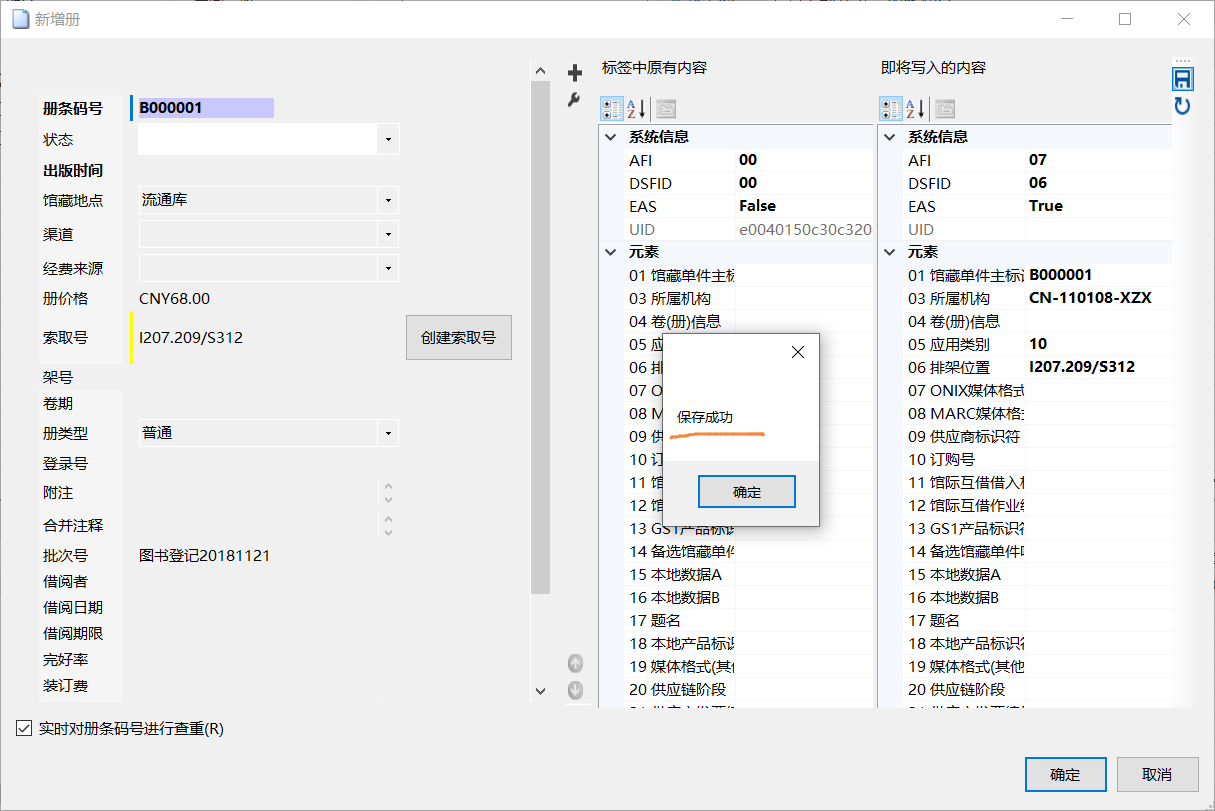Image resolution: width=1215 pixels, height=811 pixels.
Task: Click 确定 in the 保存成功 dialog
Action: [x=747, y=492]
